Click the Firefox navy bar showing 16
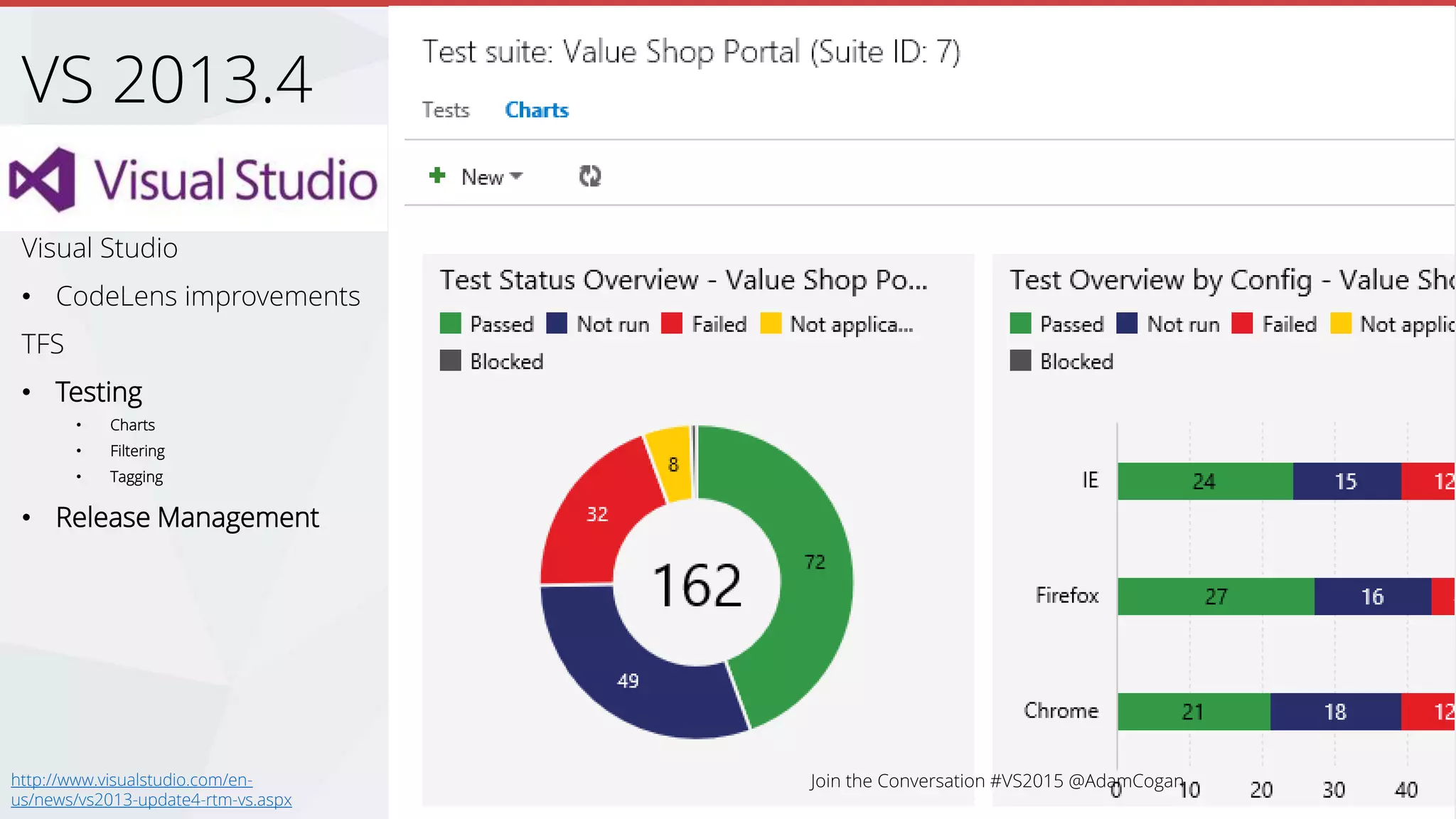This screenshot has height=819, width=1456. (1373, 596)
